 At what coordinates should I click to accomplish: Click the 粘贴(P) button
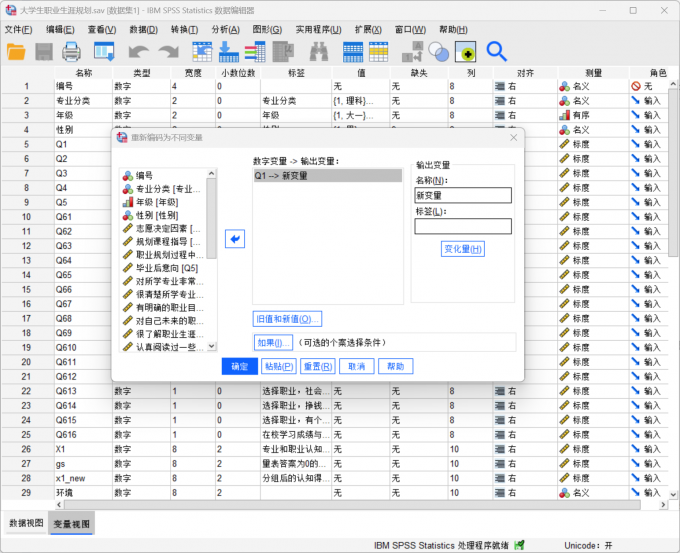[279, 366]
